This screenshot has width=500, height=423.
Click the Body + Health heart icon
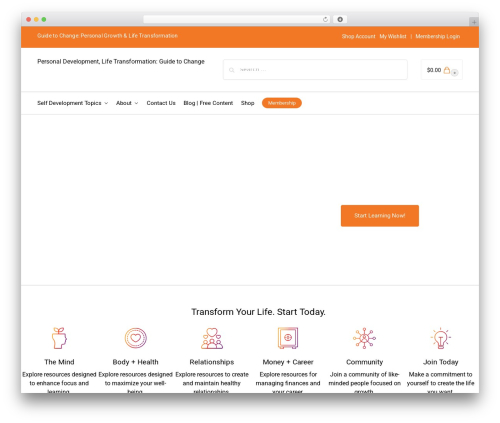tap(136, 338)
